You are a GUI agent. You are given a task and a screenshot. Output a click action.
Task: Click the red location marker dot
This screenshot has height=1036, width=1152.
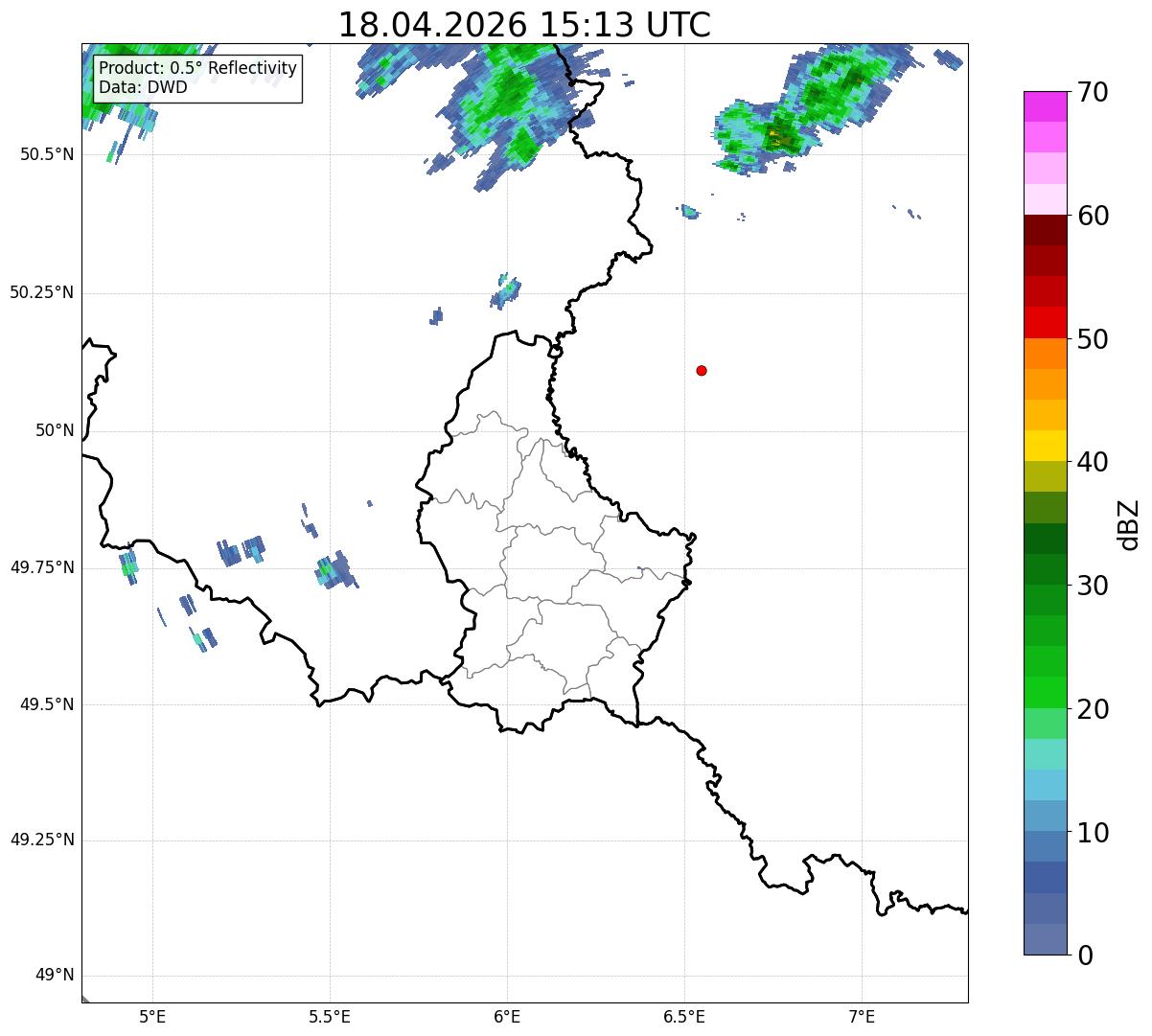[x=702, y=370]
